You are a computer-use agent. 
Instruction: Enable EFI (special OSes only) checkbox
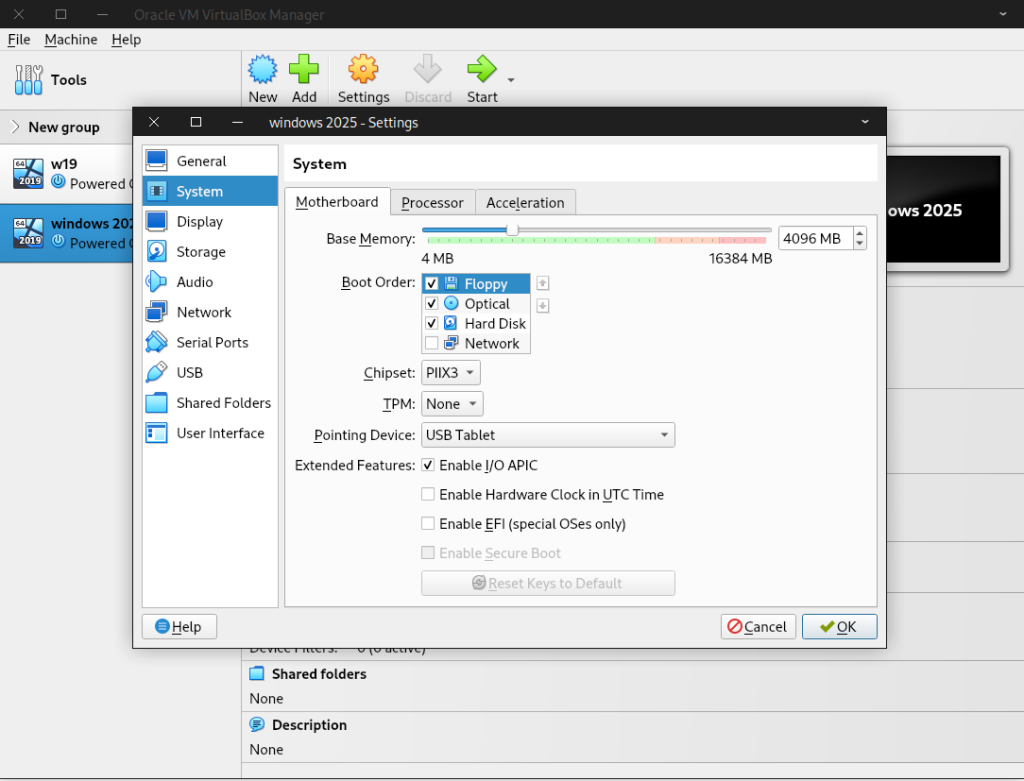[428, 524]
